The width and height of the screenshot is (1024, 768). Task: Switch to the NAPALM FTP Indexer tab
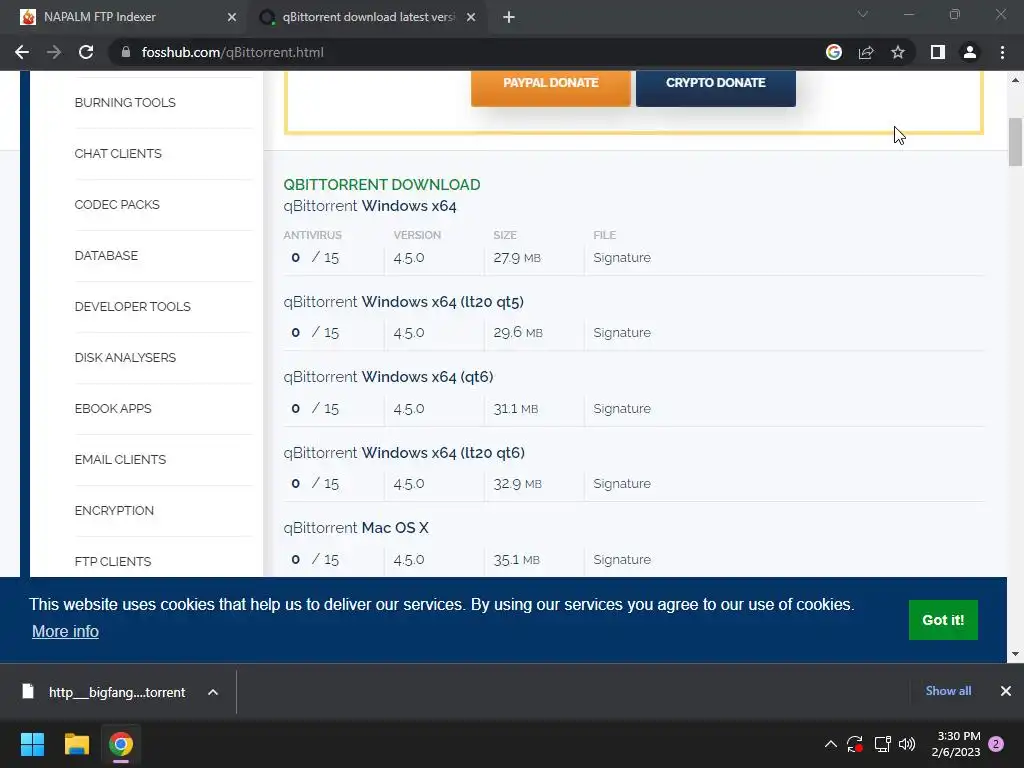pyautogui.click(x=124, y=17)
